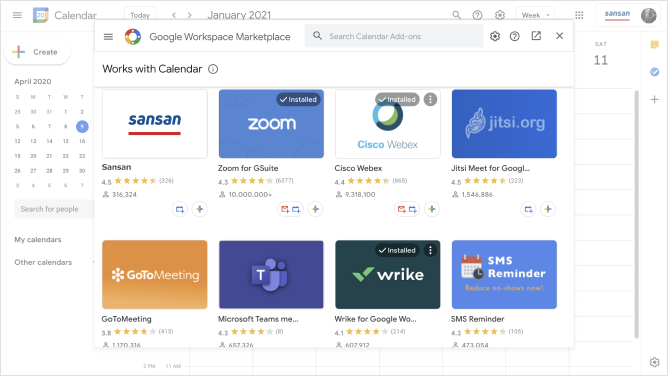This screenshot has width=668, height=376.
Task: Open the Marketplace hamburger menu
Action: (x=108, y=37)
